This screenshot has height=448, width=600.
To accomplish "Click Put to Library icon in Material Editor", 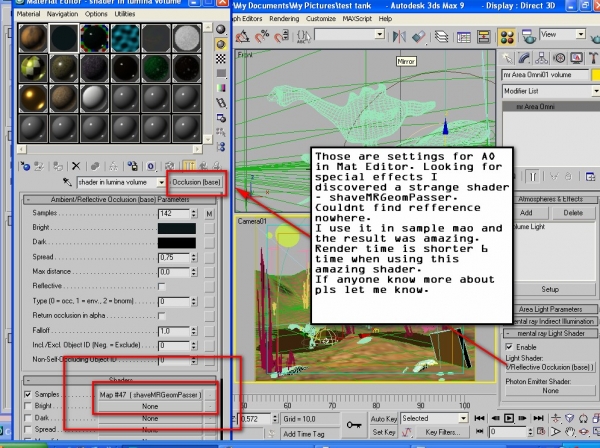I will pos(132,166).
